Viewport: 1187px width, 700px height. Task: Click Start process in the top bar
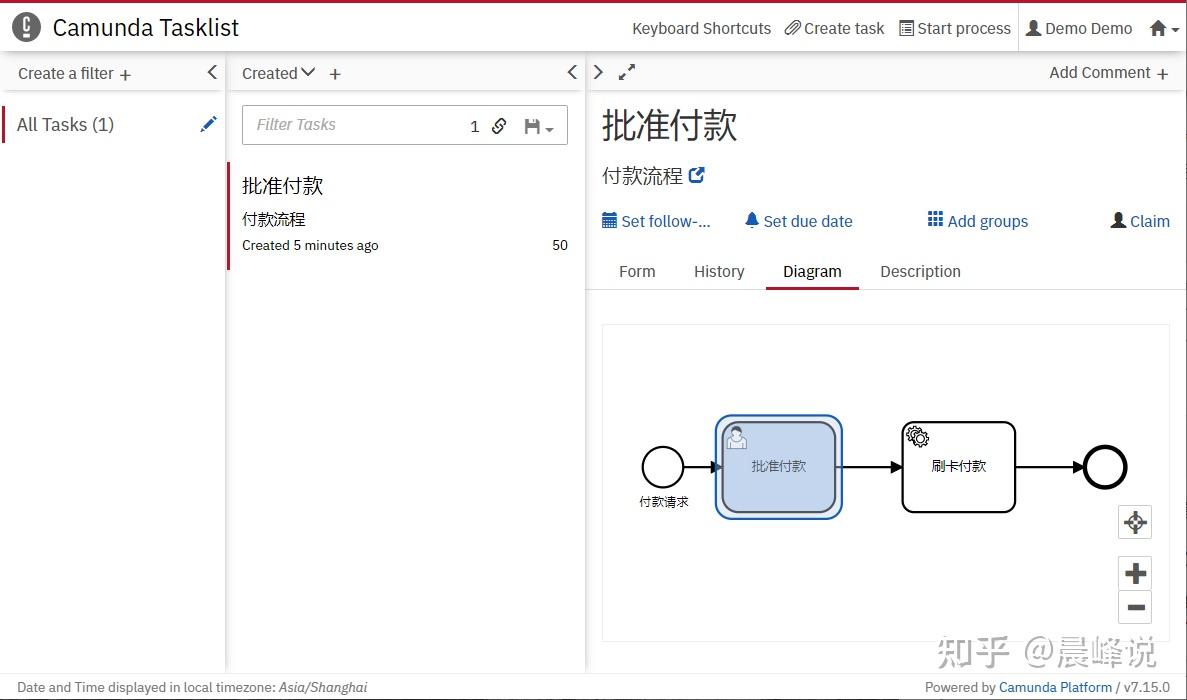click(x=955, y=28)
